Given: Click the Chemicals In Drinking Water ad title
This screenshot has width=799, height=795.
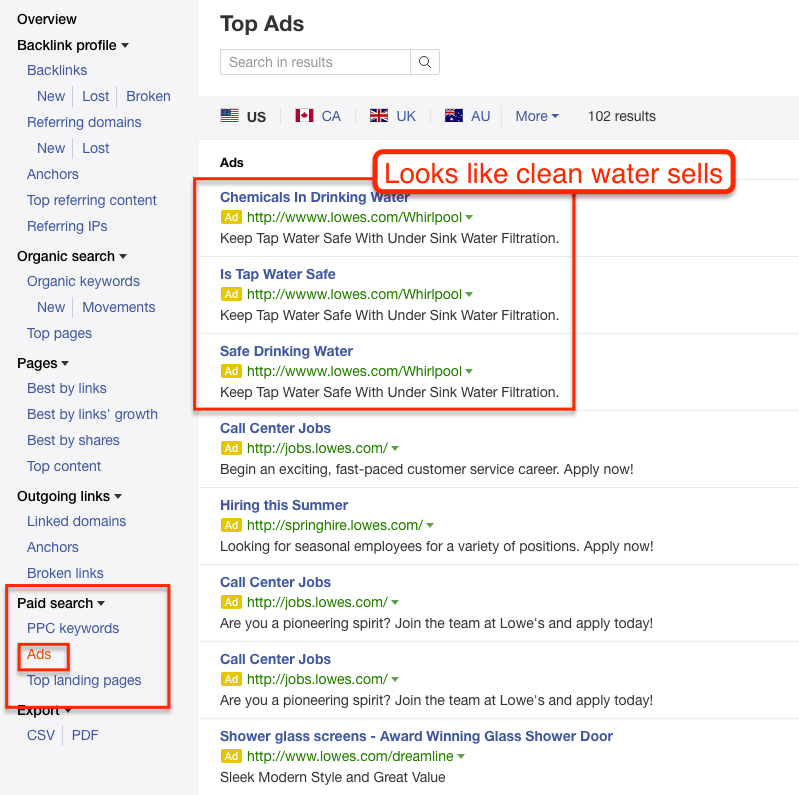Looking at the screenshot, I should (314, 197).
